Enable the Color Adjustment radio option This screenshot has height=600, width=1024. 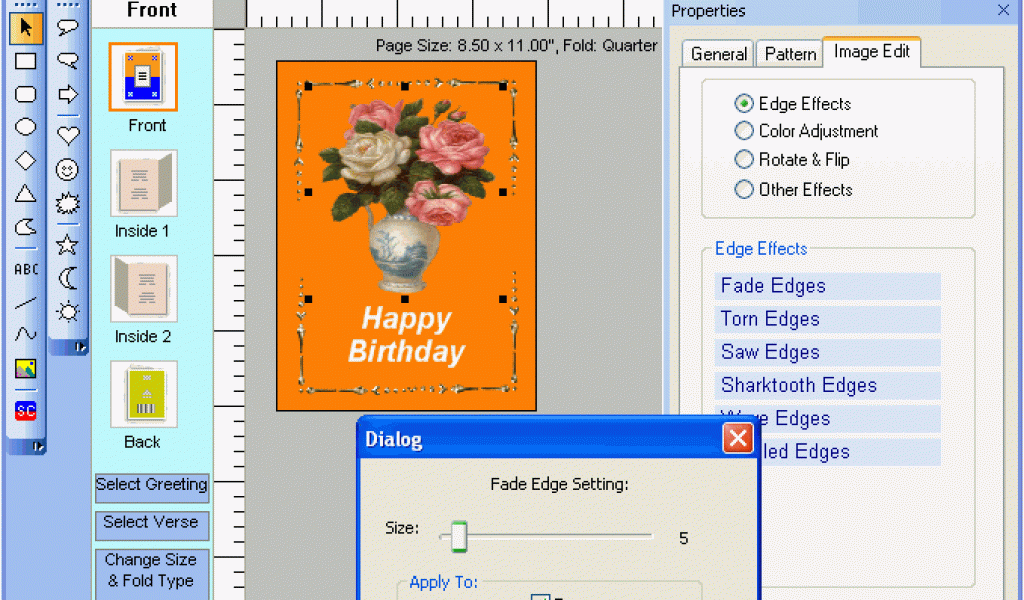point(744,131)
